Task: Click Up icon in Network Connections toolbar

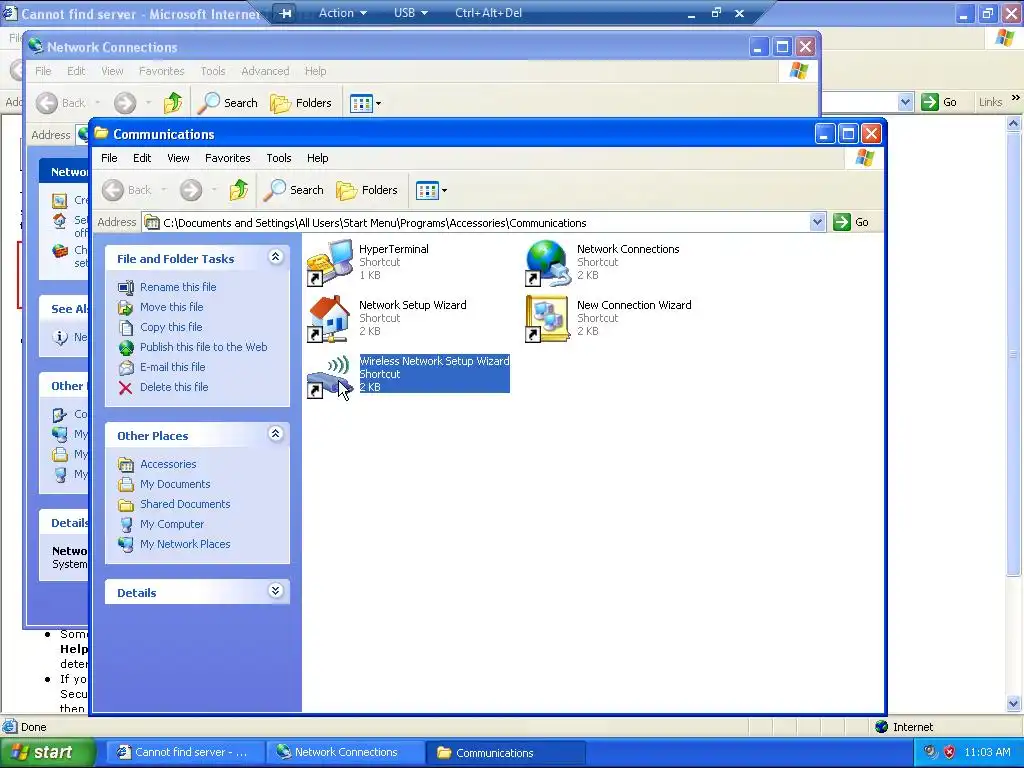Action: 173,103
